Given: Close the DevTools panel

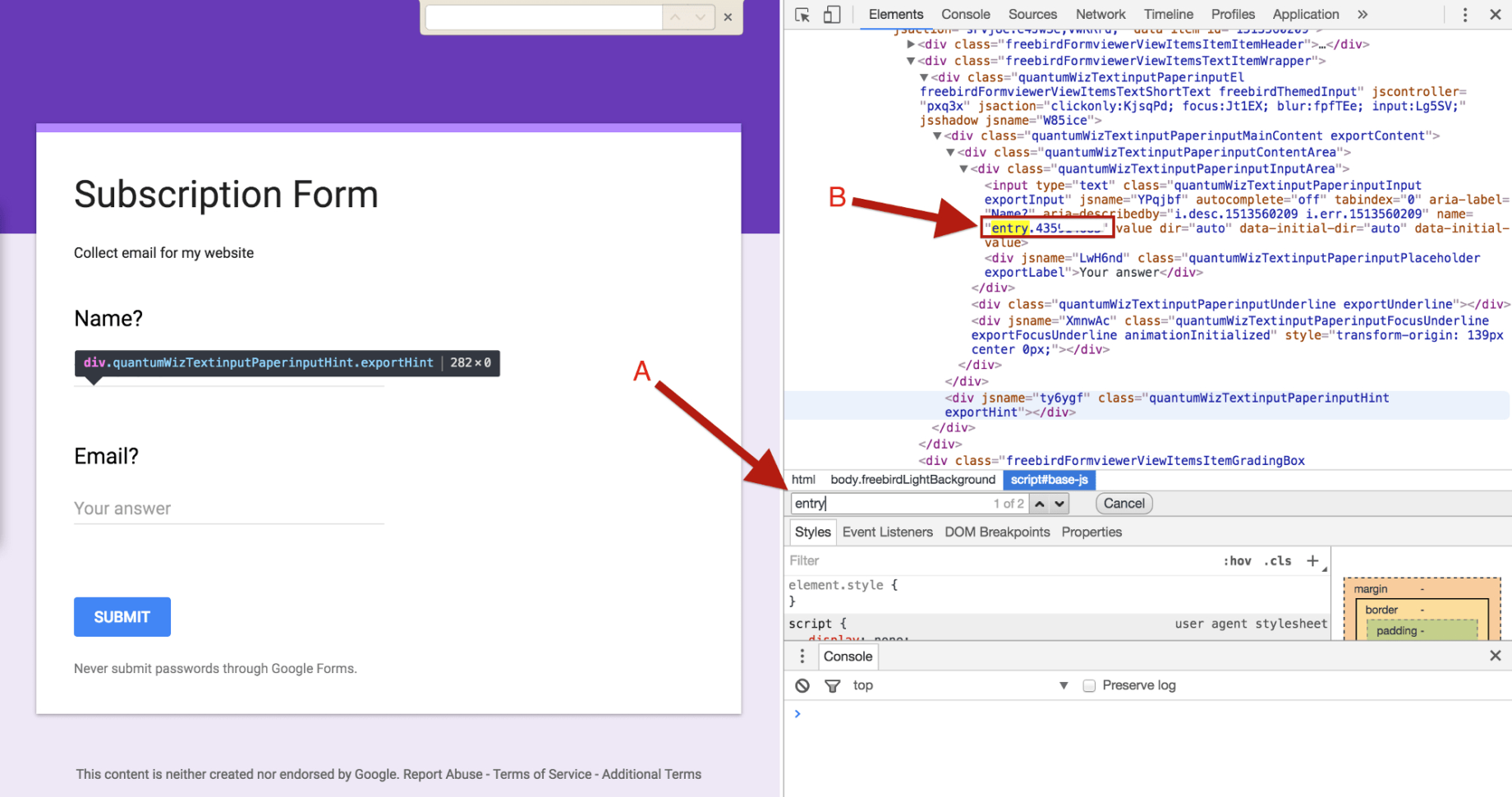Looking at the screenshot, I should coord(1496,15).
